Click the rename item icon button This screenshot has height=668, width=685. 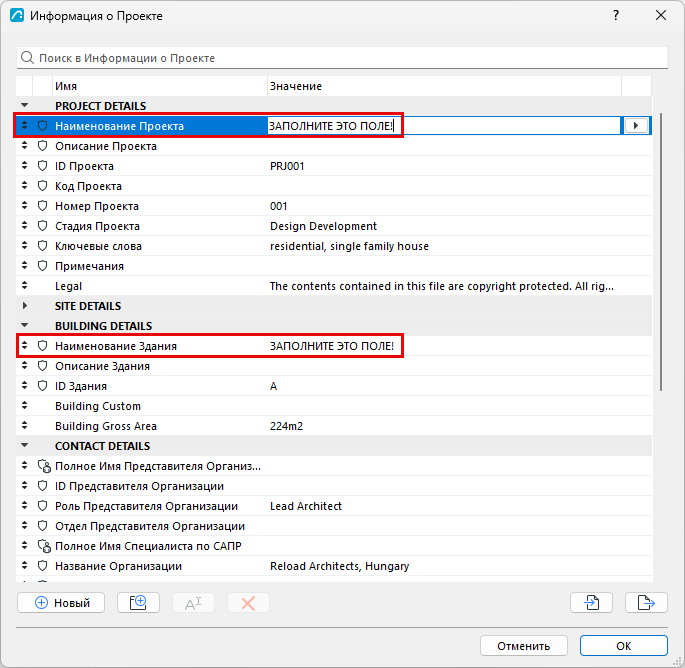click(x=193, y=603)
